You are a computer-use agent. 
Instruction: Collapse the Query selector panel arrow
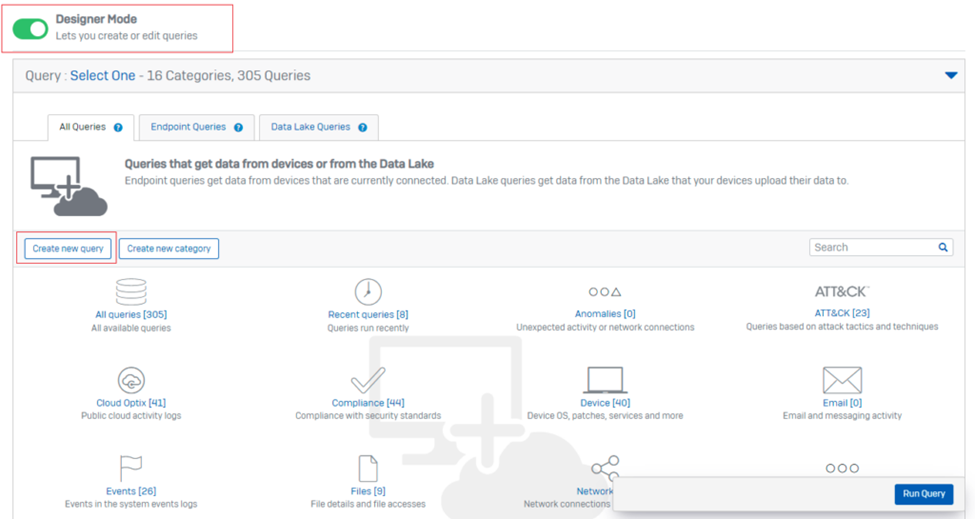(951, 75)
